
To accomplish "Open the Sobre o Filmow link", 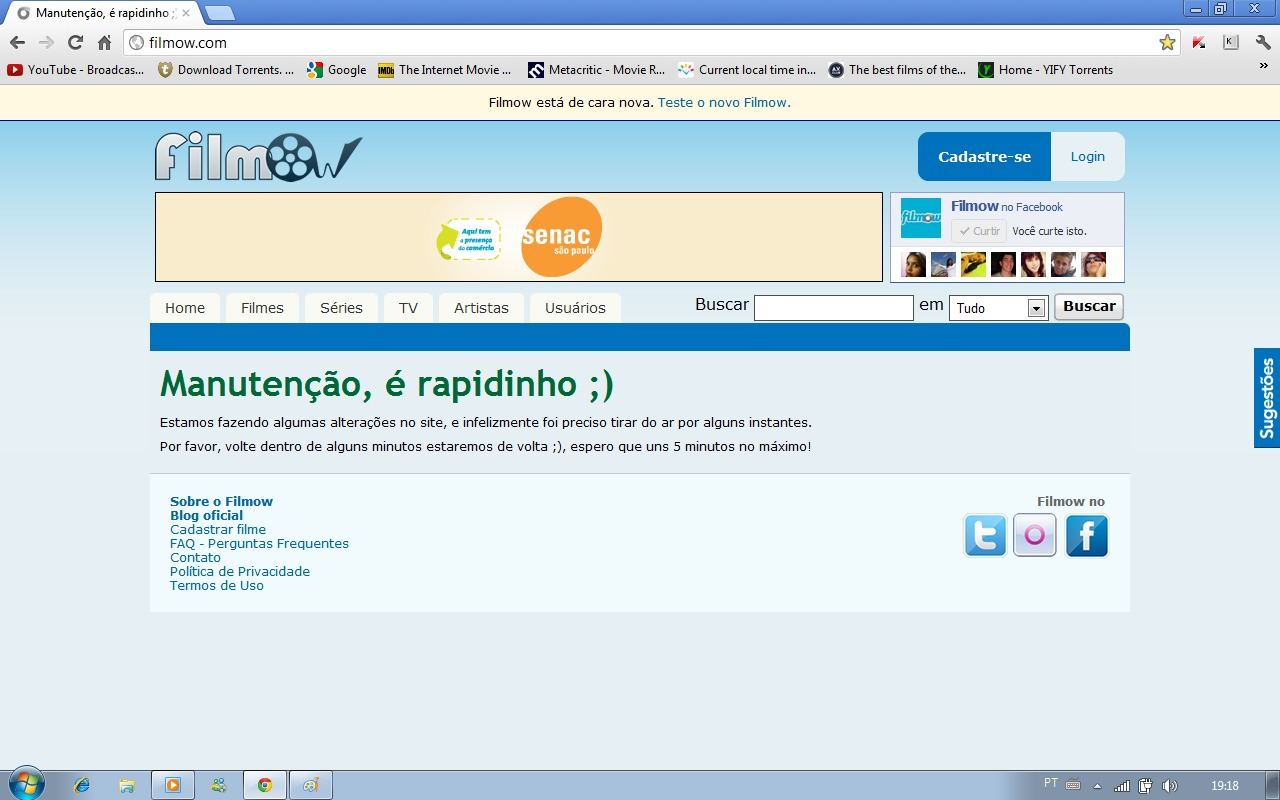I will coord(221,501).
